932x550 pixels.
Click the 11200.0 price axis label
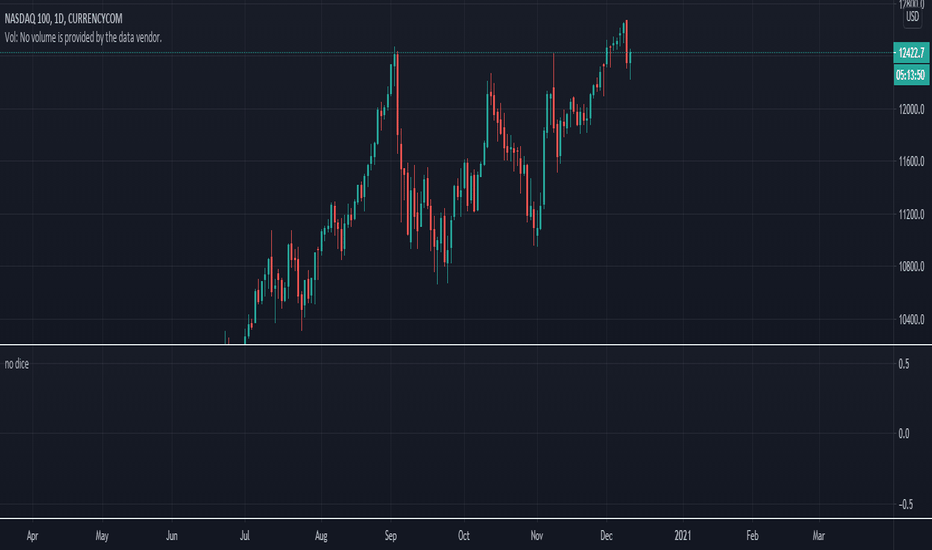(x=911, y=214)
